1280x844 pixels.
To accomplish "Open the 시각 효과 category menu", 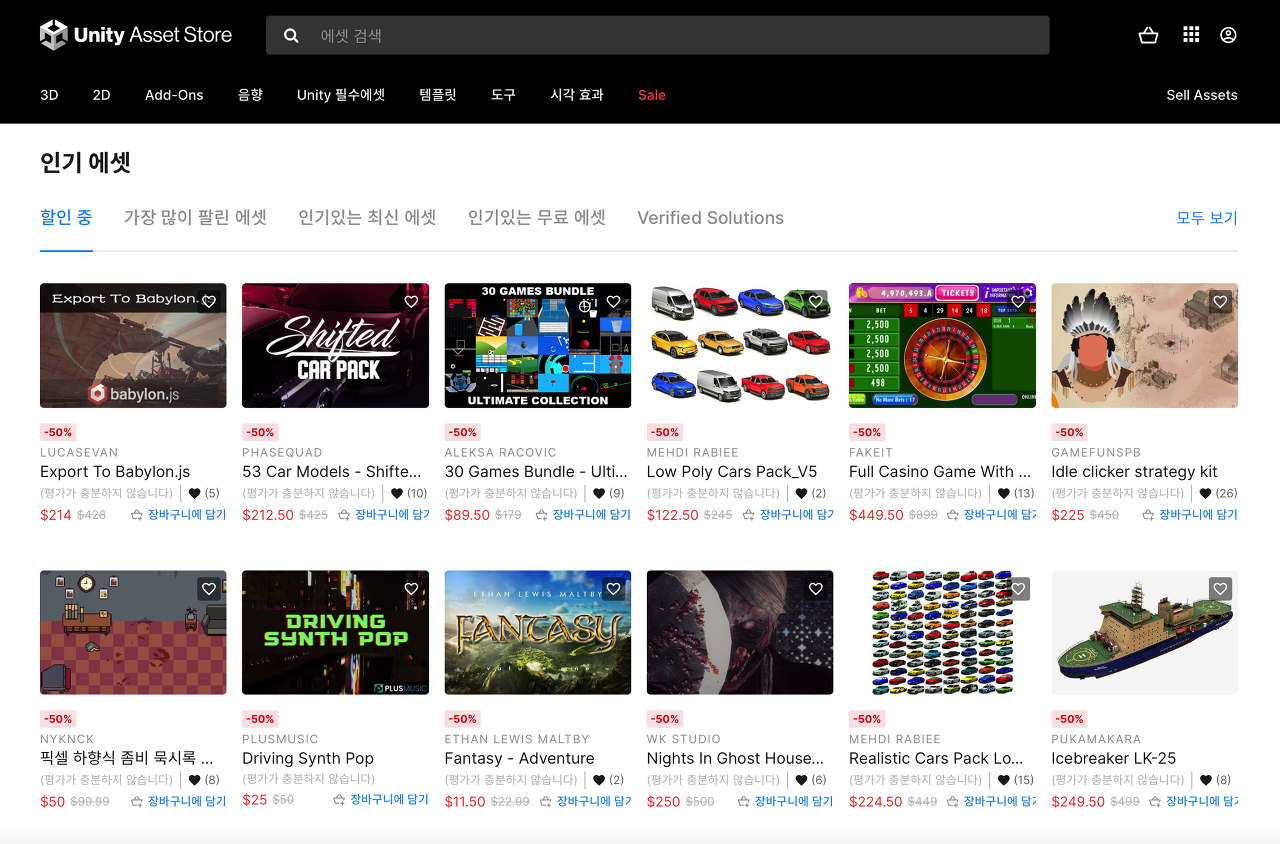I will pyautogui.click(x=577, y=95).
